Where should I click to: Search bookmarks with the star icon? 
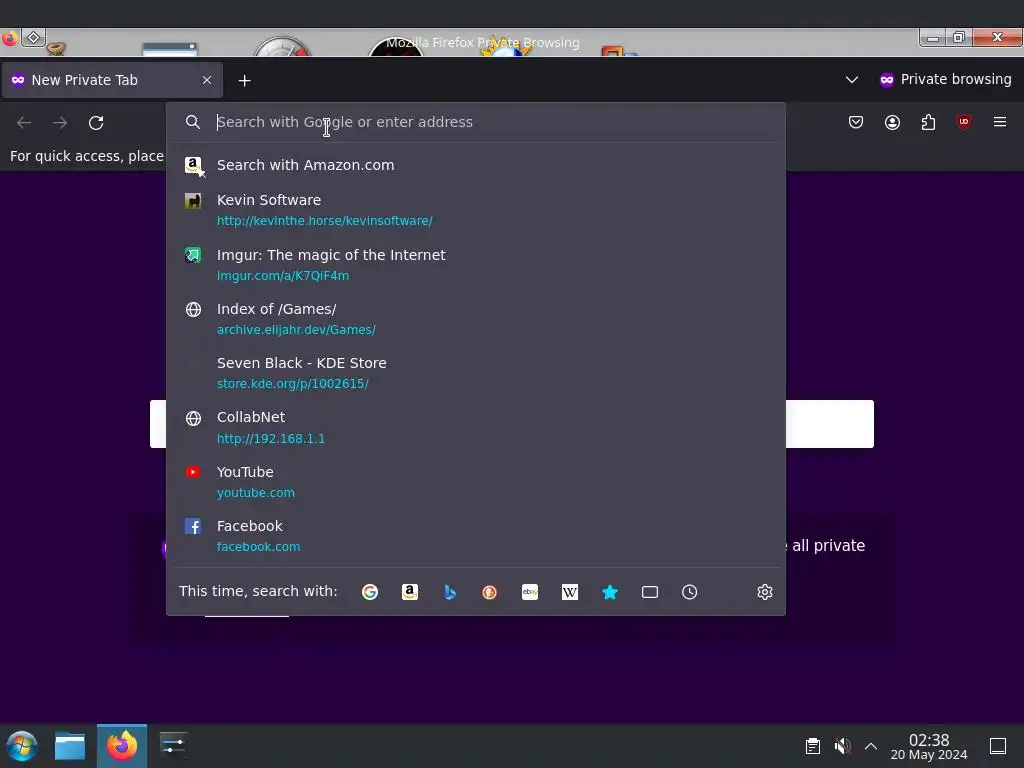click(610, 592)
